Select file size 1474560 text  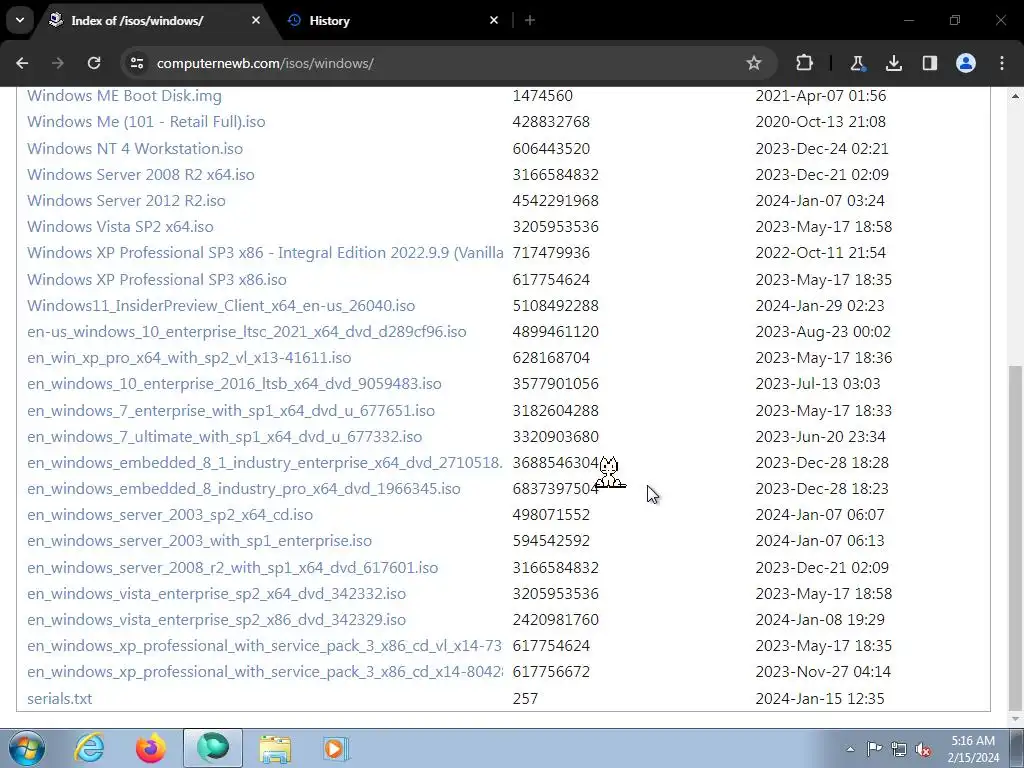pyautogui.click(x=543, y=96)
